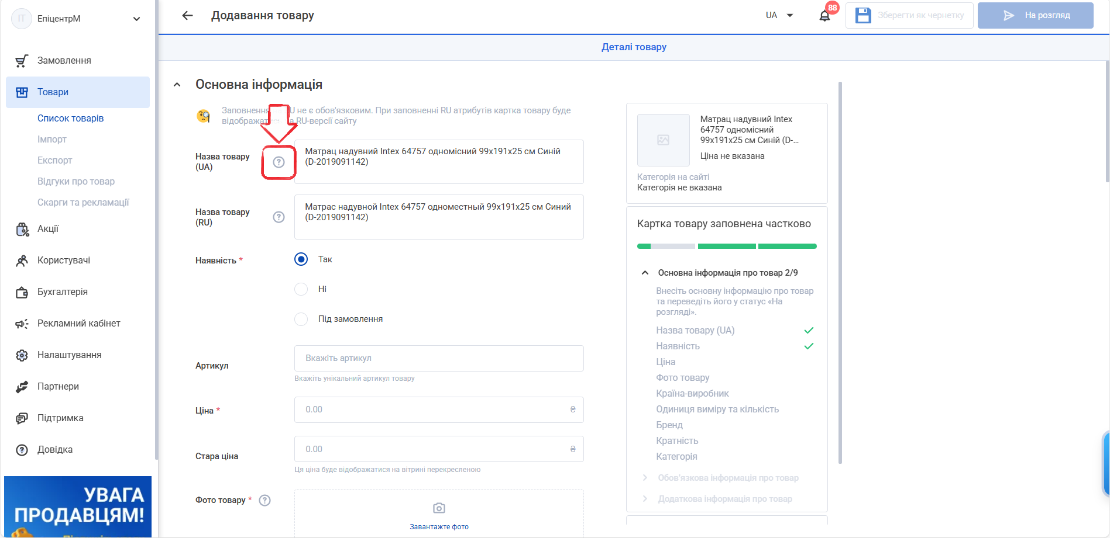
Task: Click Зберегти як чернетку button
Action: 909,16
